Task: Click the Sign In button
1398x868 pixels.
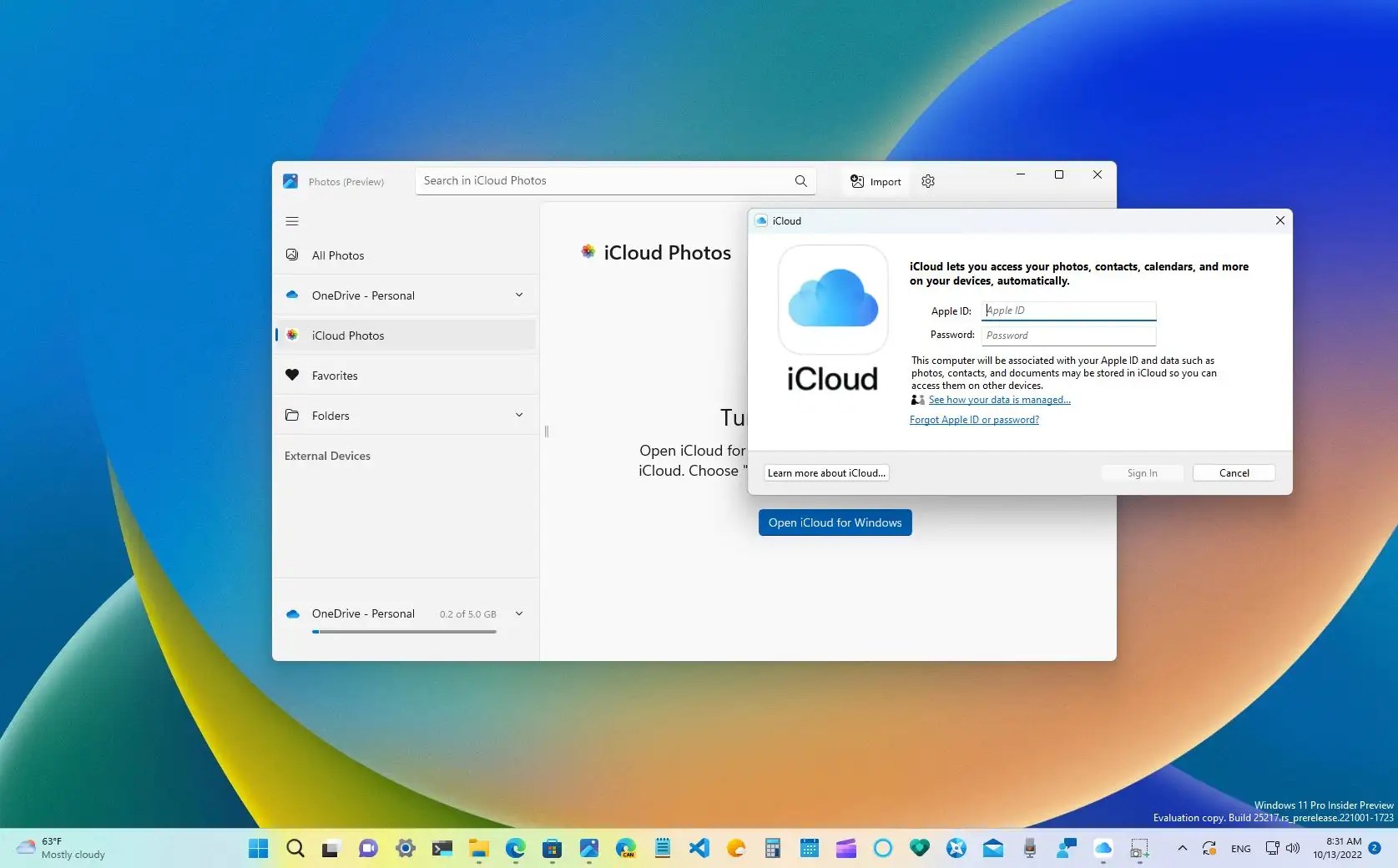Action: pos(1141,472)
